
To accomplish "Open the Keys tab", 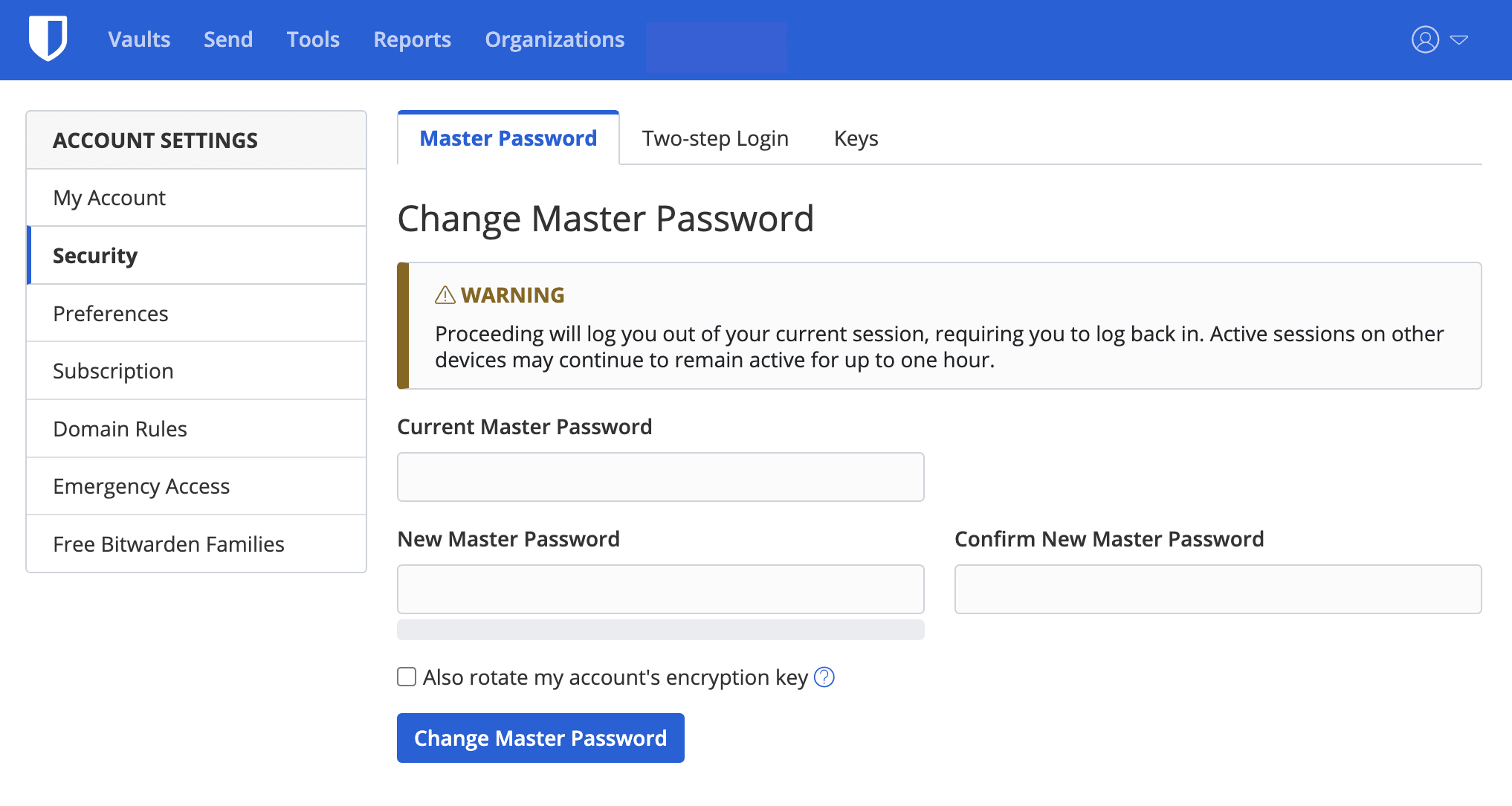I will tap(856, 138).
